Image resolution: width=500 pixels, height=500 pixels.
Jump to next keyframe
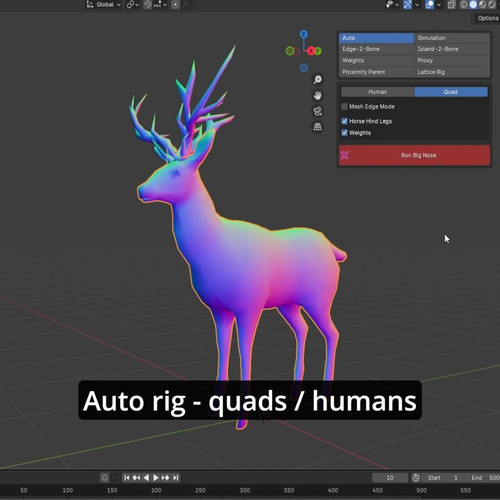click(166, 478)
